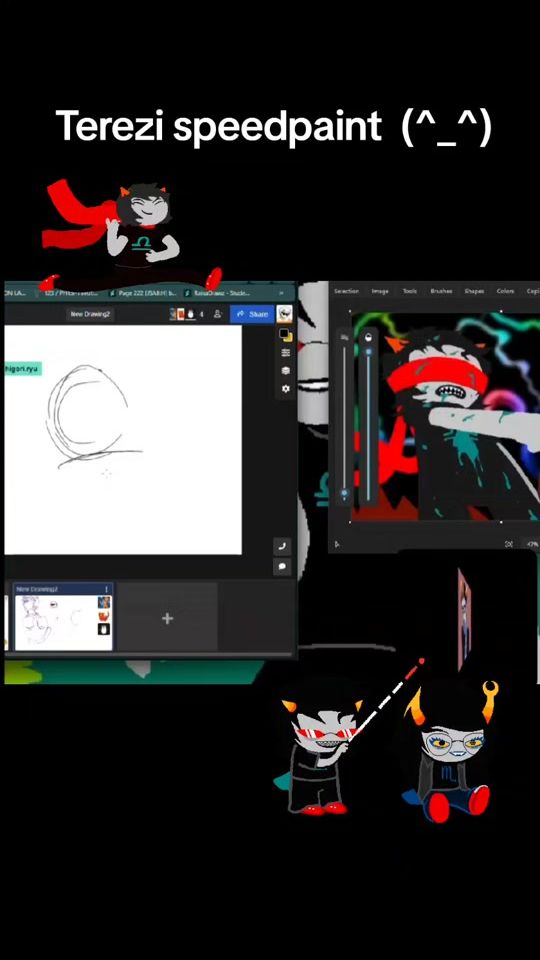Switch to the RaisaDrawz browser tab
This screenshot has height=960, width=540.
pyautogui.click(x=219, y=294)
